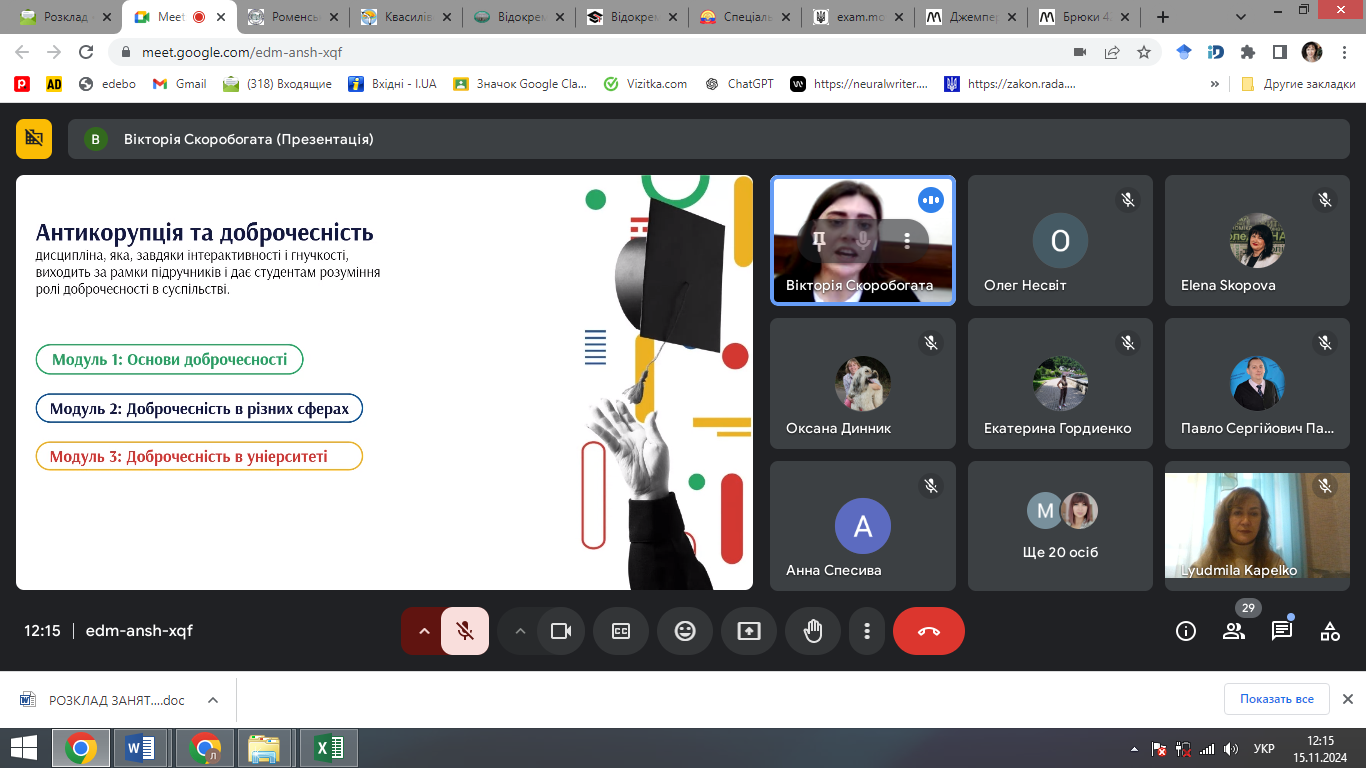Open Excel from the Windows taskbar

pyautogui.click(x=328, y=748)
